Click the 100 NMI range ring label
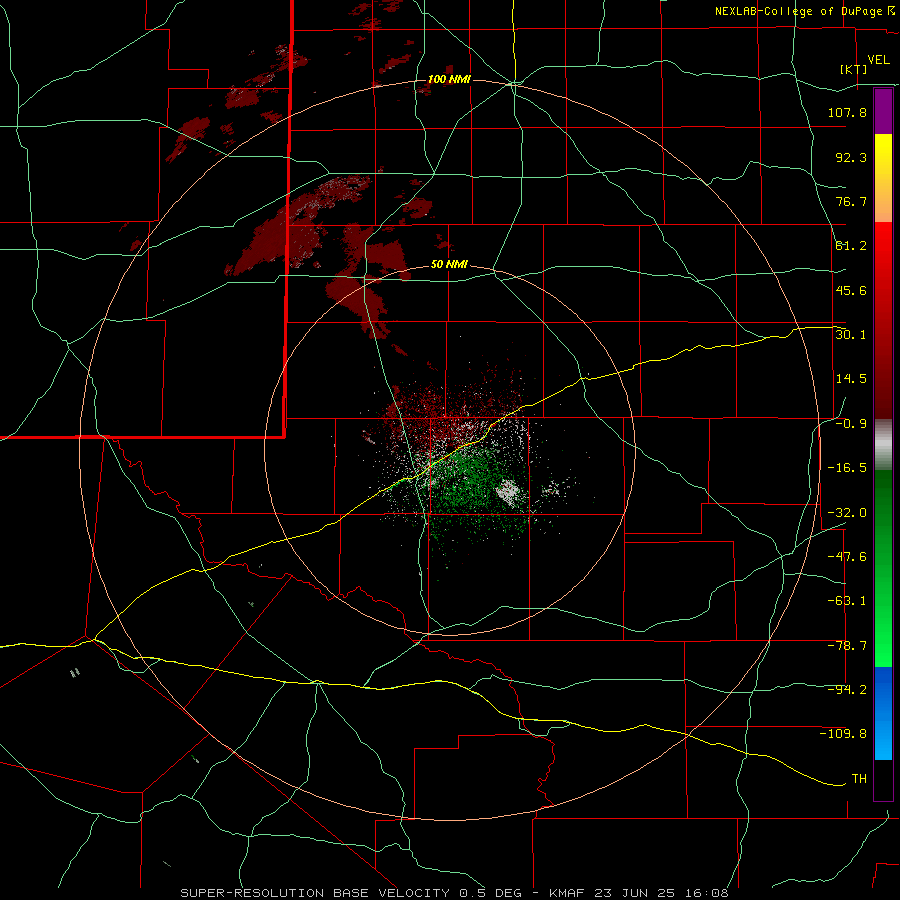Image resolution: width=900 pixels, height=900 pixels. point(449,79)
